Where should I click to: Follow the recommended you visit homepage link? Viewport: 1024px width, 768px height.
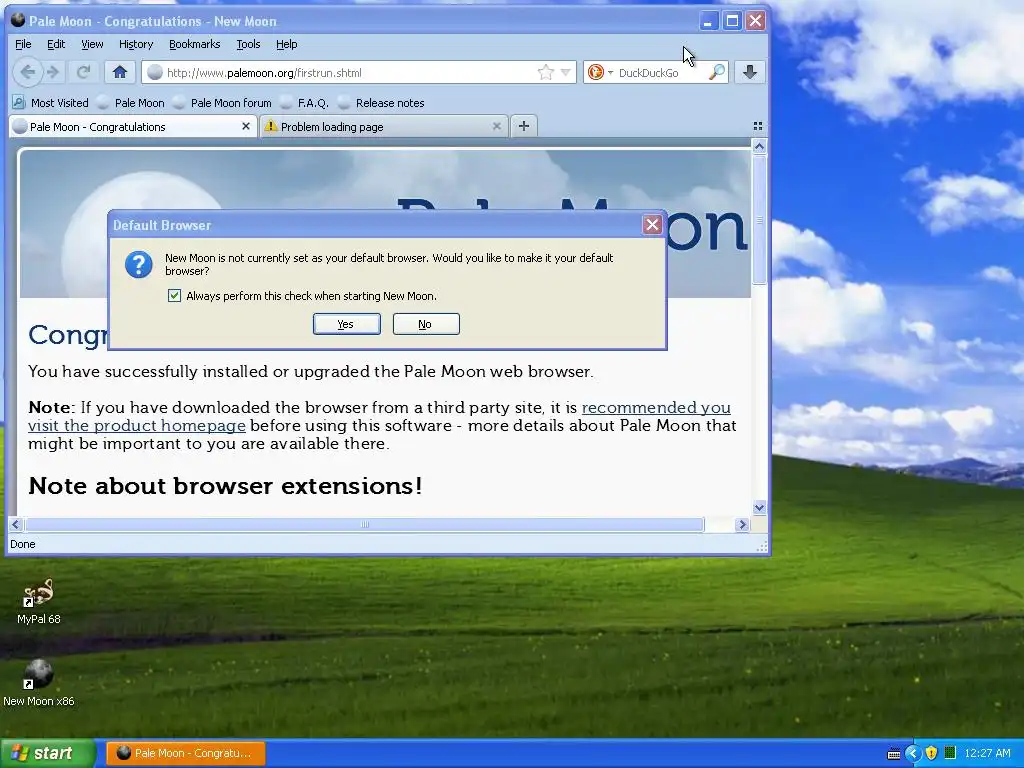[x=379, y=416]
